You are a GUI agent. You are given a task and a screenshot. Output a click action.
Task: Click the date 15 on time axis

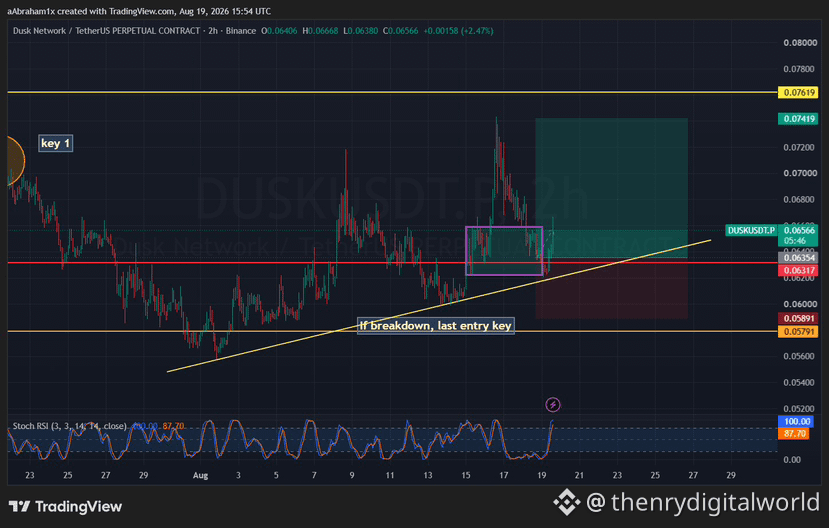(x=466, y=475)
